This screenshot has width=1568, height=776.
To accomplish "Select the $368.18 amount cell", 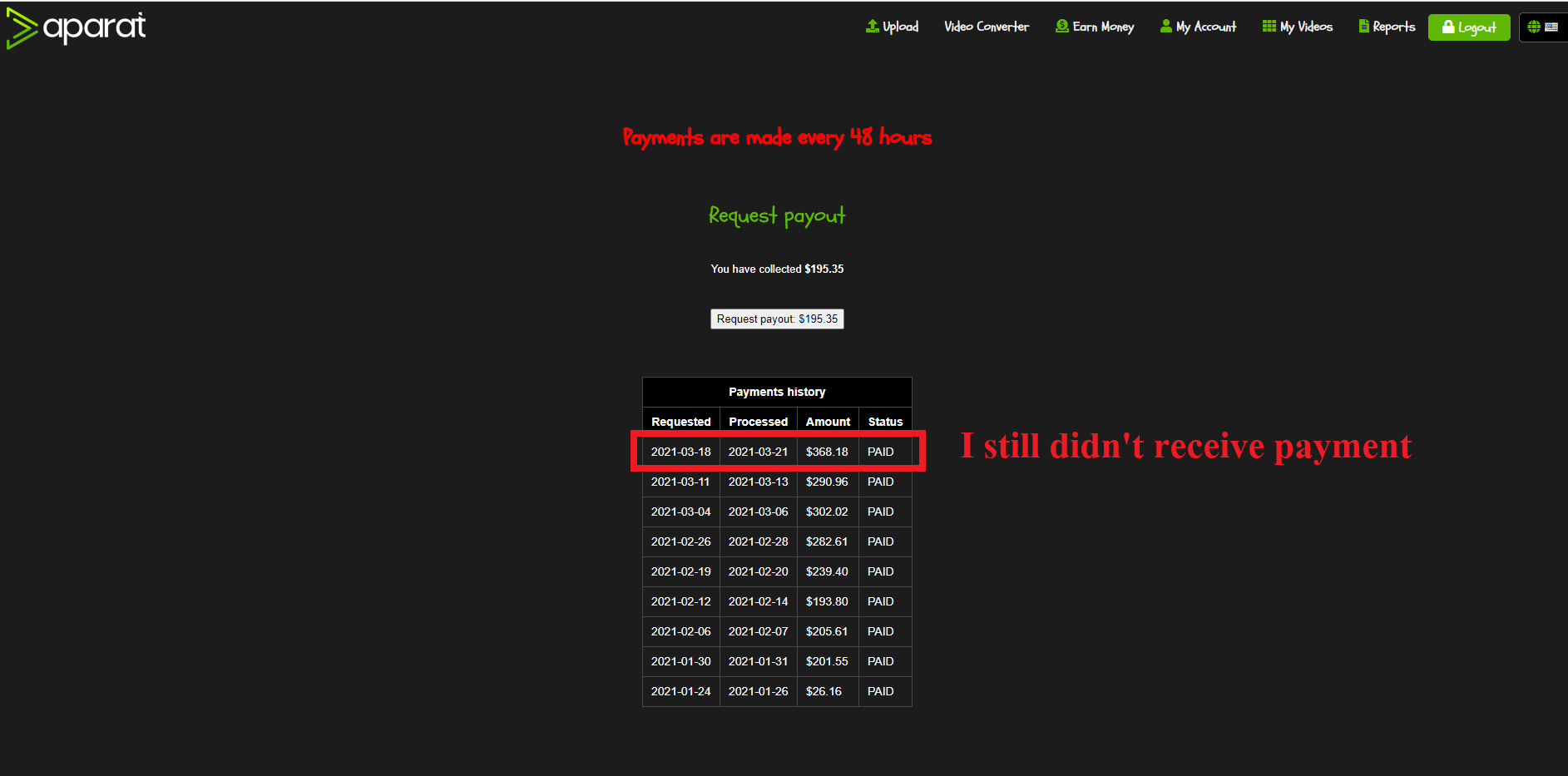I will 827,452.
